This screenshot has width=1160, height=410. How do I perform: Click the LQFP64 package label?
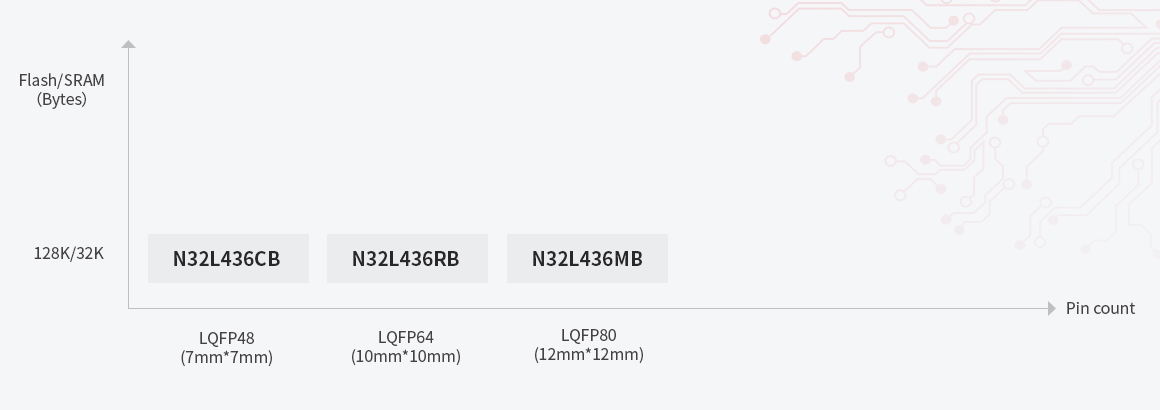(406, 337)
